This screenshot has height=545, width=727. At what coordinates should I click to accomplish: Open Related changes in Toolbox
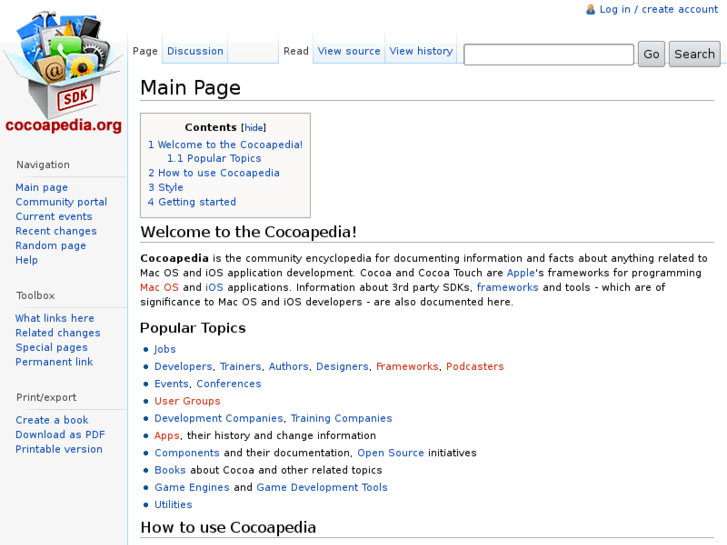pos(58,333)
